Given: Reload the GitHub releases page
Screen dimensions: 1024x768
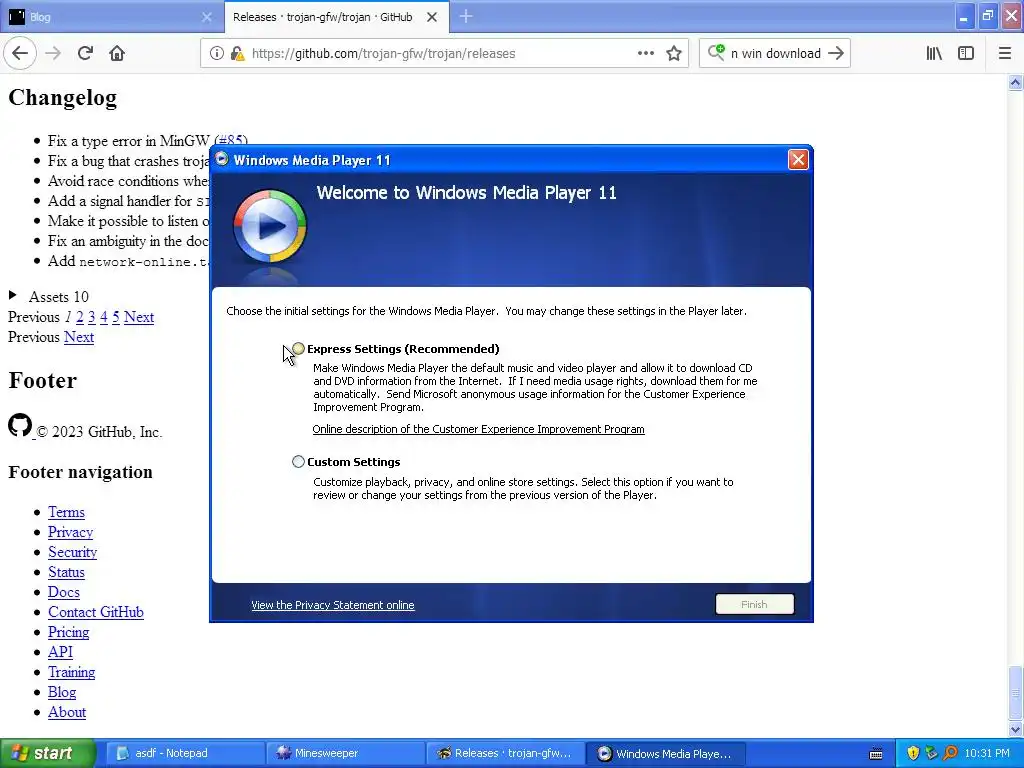Looking at the screenshot, I should click(85, 54).
